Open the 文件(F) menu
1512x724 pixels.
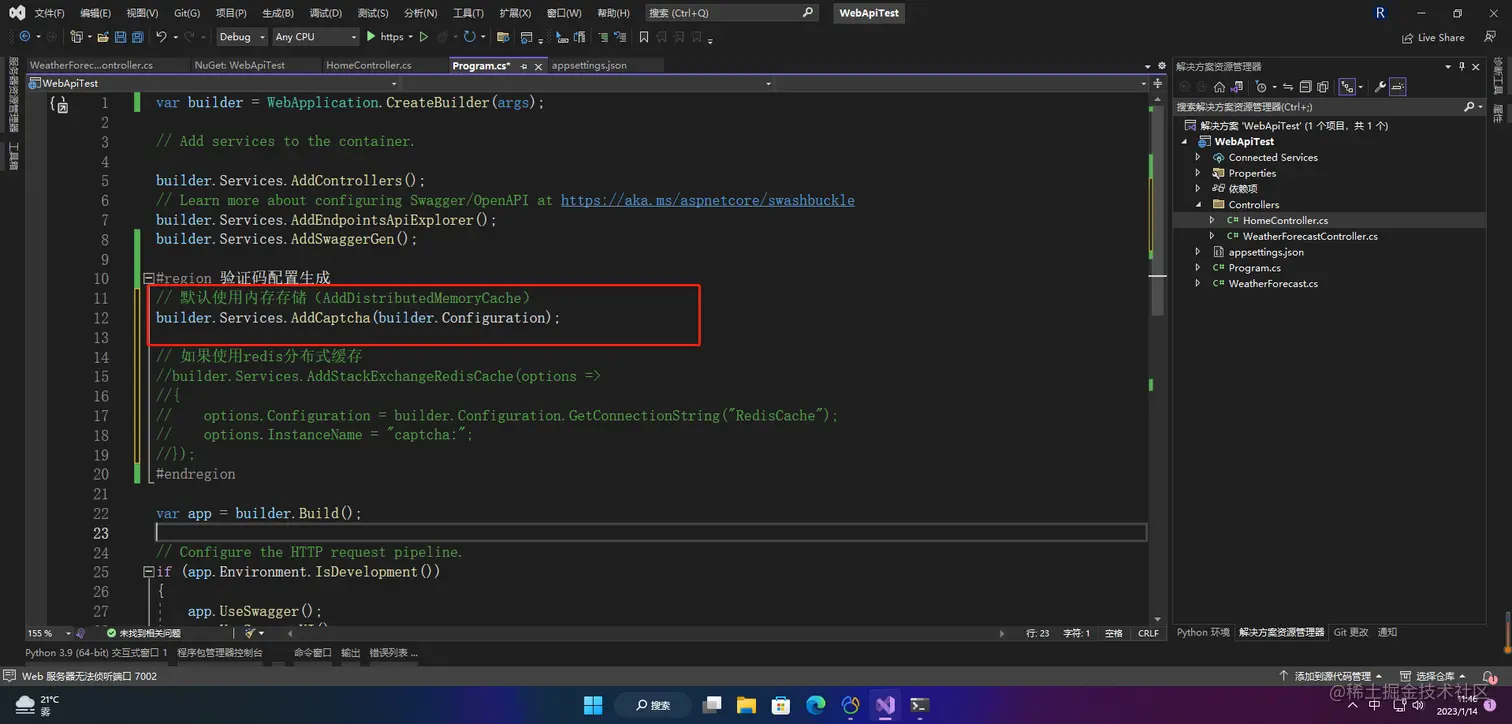49,13
